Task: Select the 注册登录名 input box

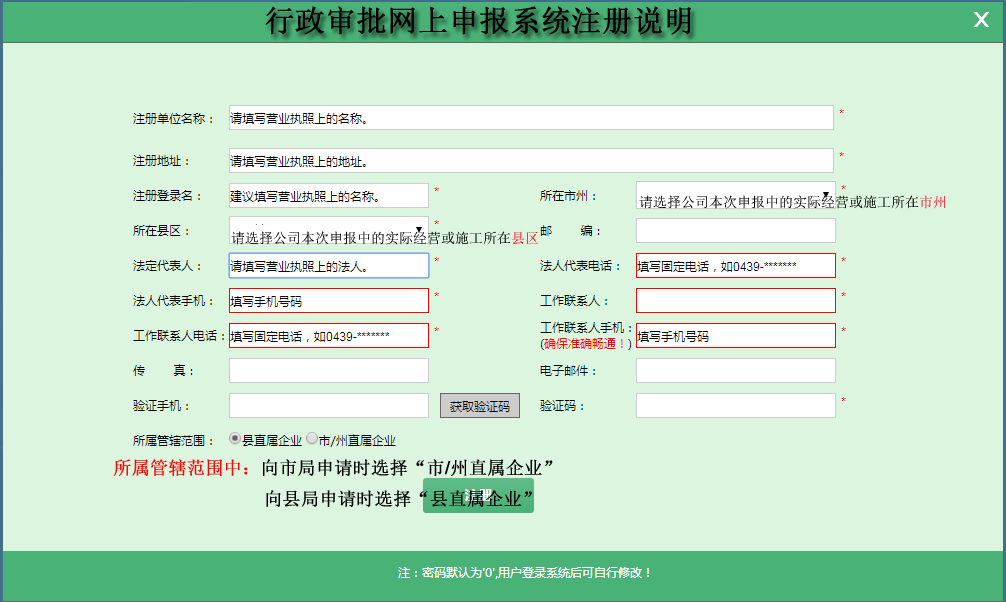Action: click(x=328, y=196)
